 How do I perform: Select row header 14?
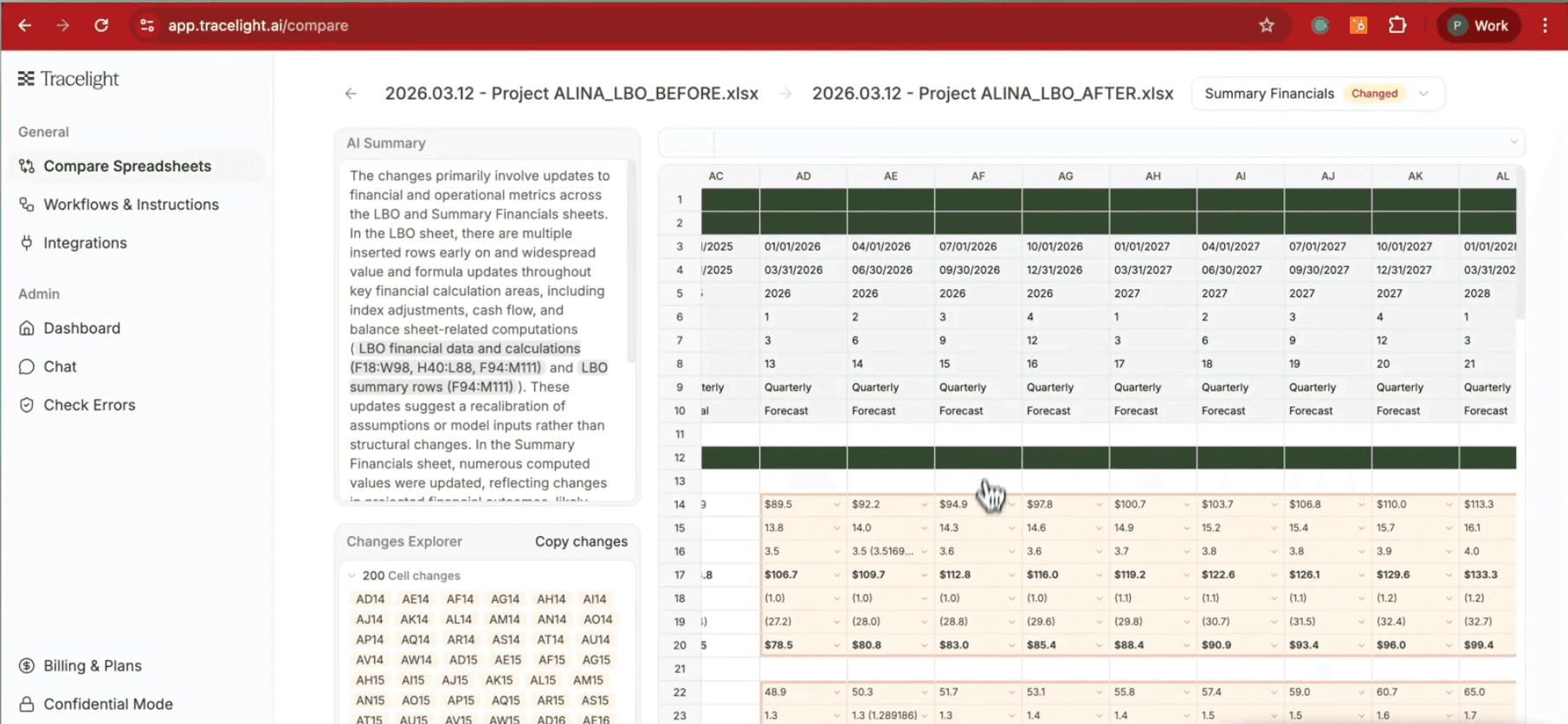click(680, 504)
